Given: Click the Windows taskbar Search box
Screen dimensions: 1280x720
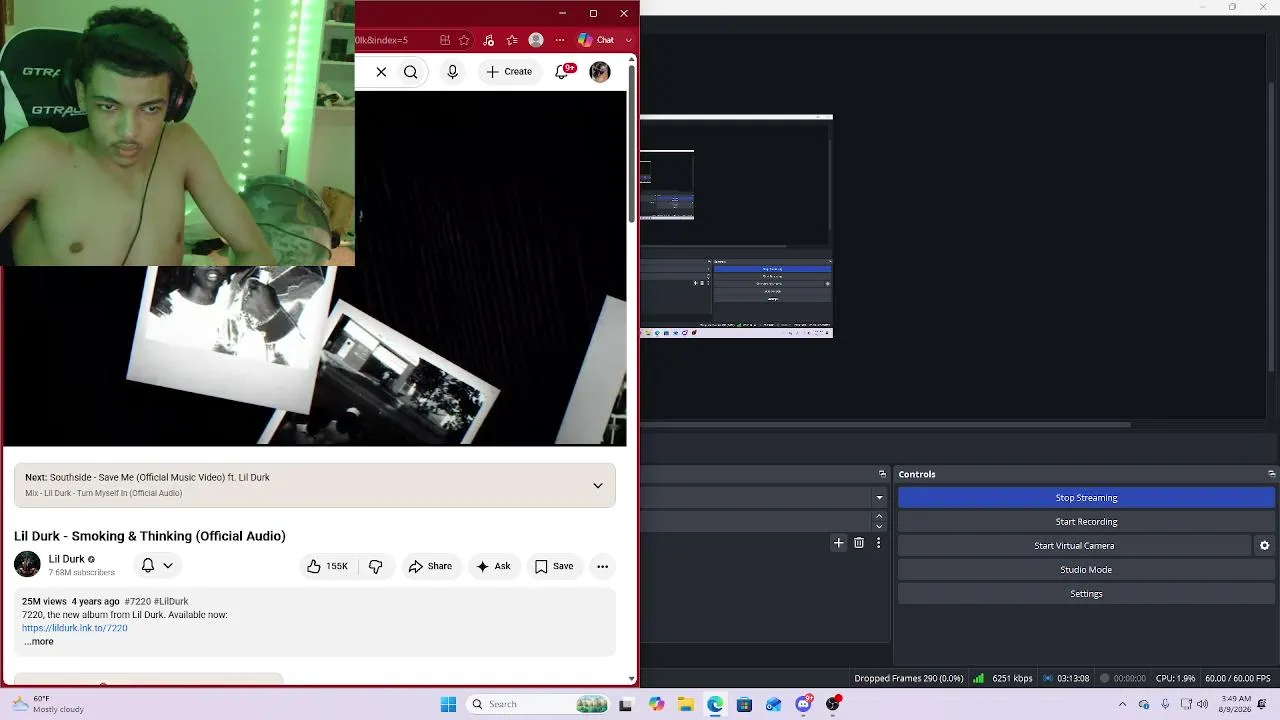Looking at the screenshot, I should 537,704.
